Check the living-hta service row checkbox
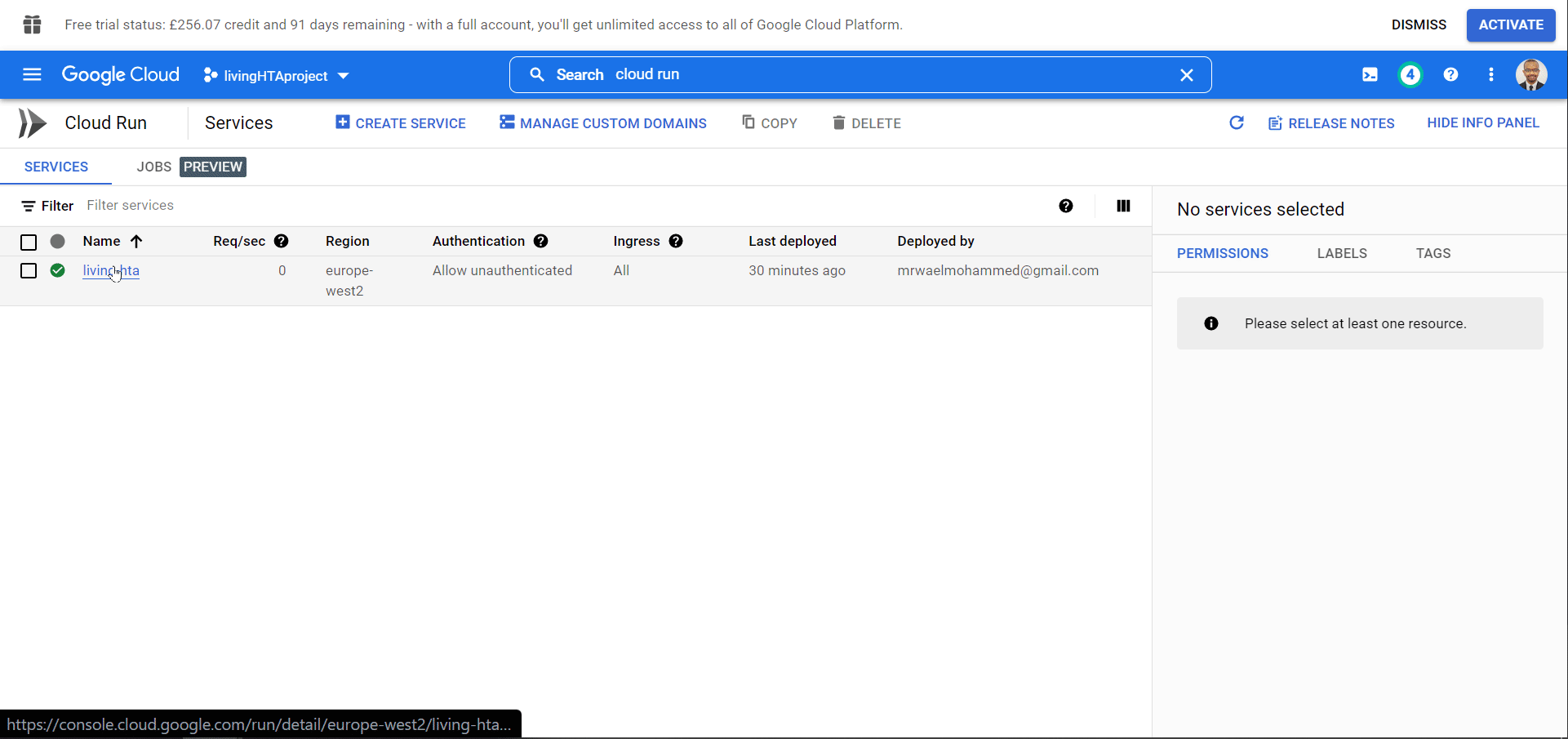The width and height of the screenshot is (1568, 739). (29, 270)
